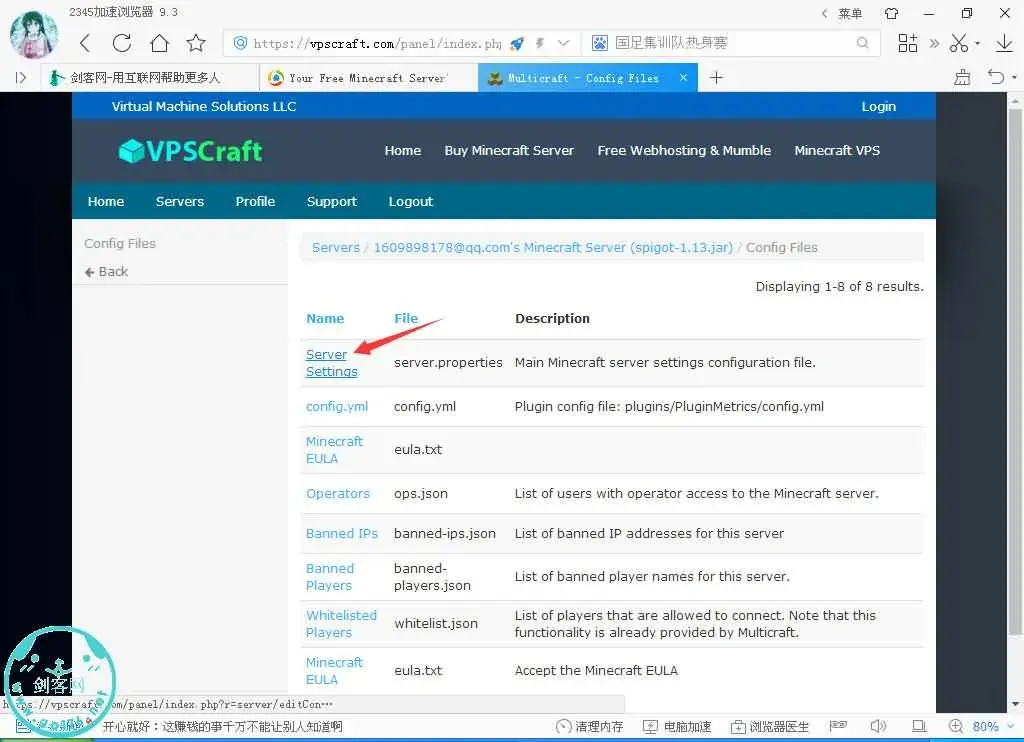Open Home in VPSCraft header navigation
Image resolution: width=1024 pixels, height=742 pixels.
(402, 150)
